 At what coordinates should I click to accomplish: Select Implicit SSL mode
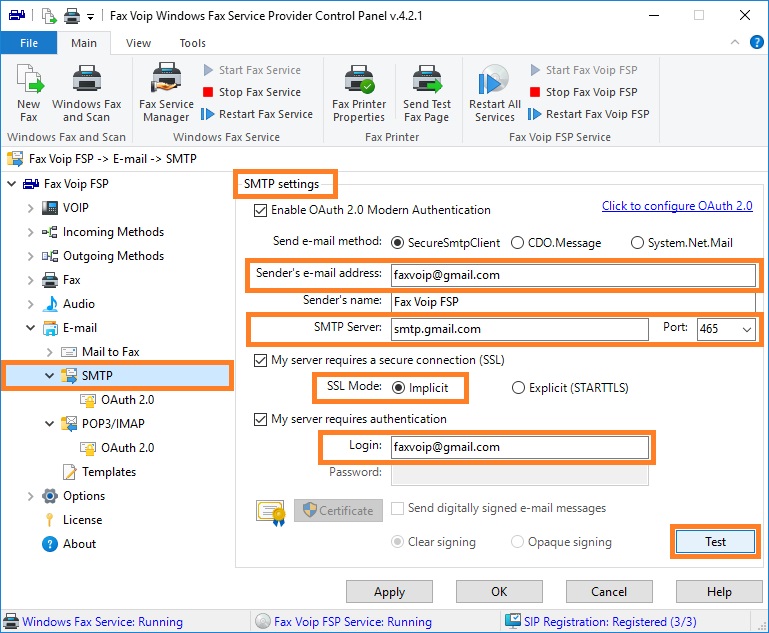point(398,388)
